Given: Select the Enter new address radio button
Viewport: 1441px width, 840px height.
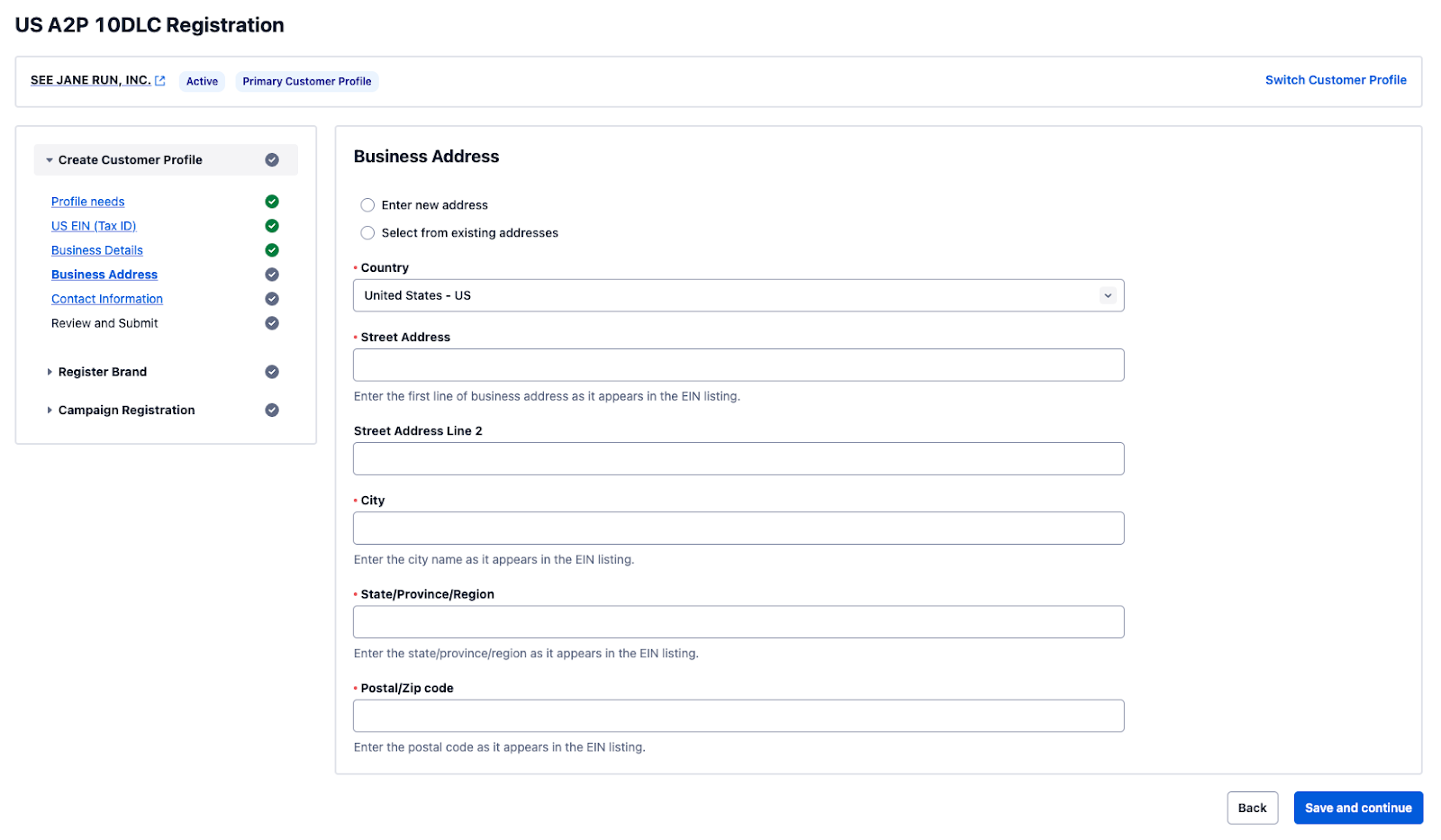Looking at the screenshot, I should click(367, 205).
